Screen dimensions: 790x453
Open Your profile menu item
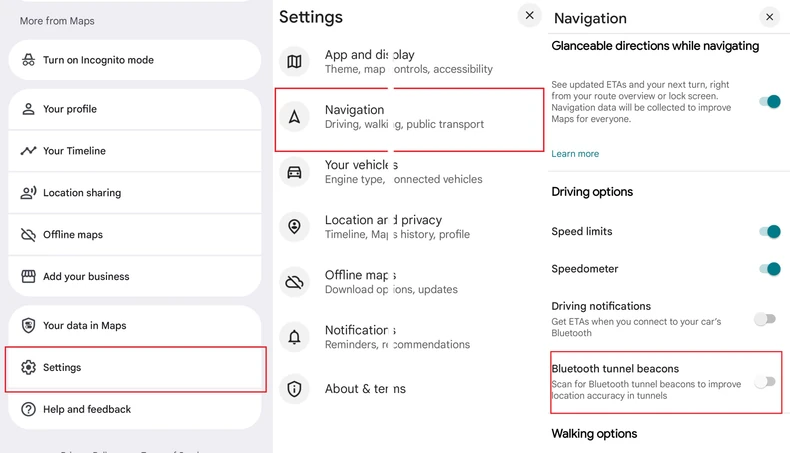point(70,109)
